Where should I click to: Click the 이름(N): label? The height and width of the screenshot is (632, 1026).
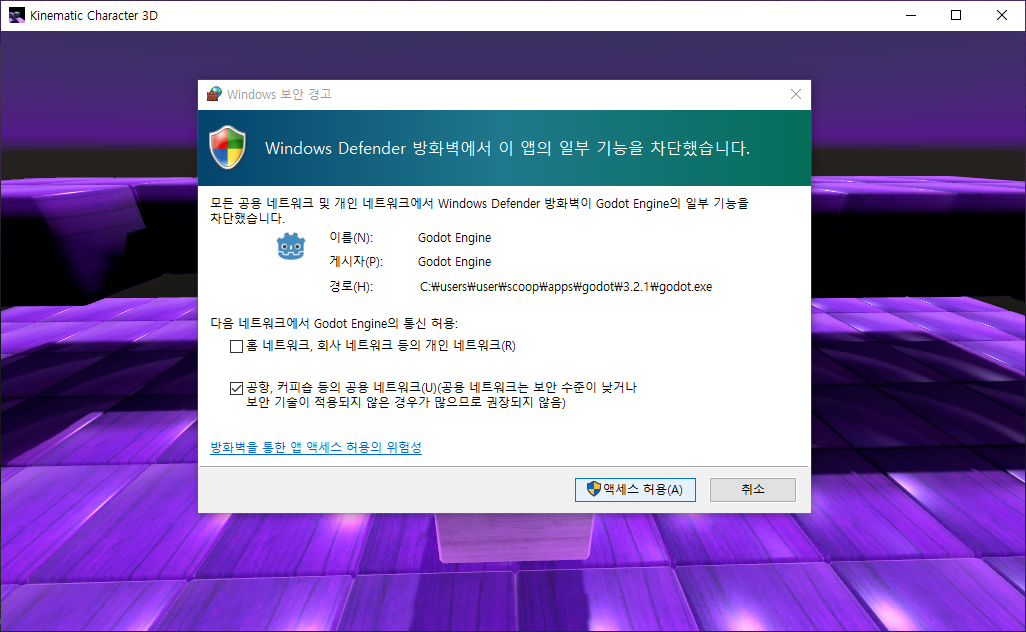click(x=351, y=237)
